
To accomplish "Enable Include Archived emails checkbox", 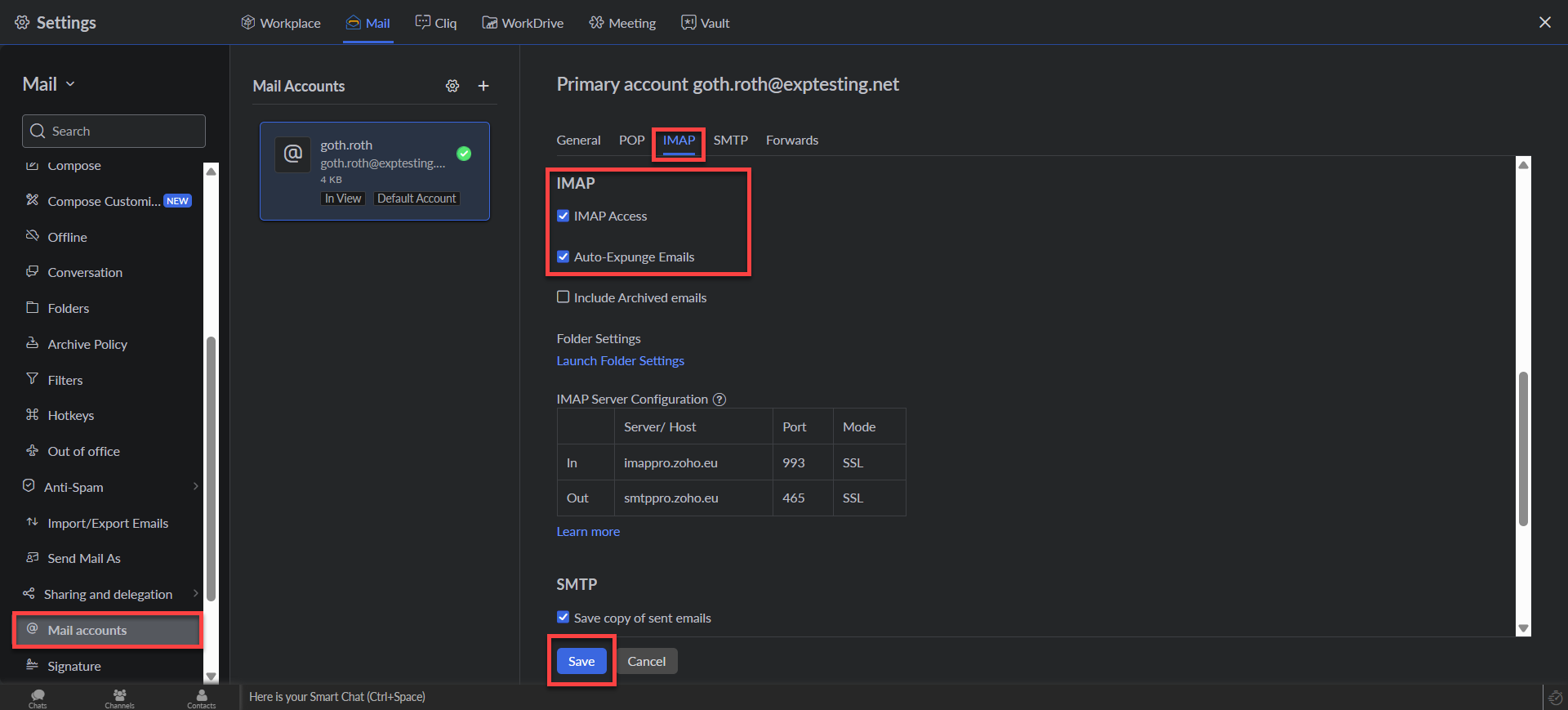I will [563, 297].
